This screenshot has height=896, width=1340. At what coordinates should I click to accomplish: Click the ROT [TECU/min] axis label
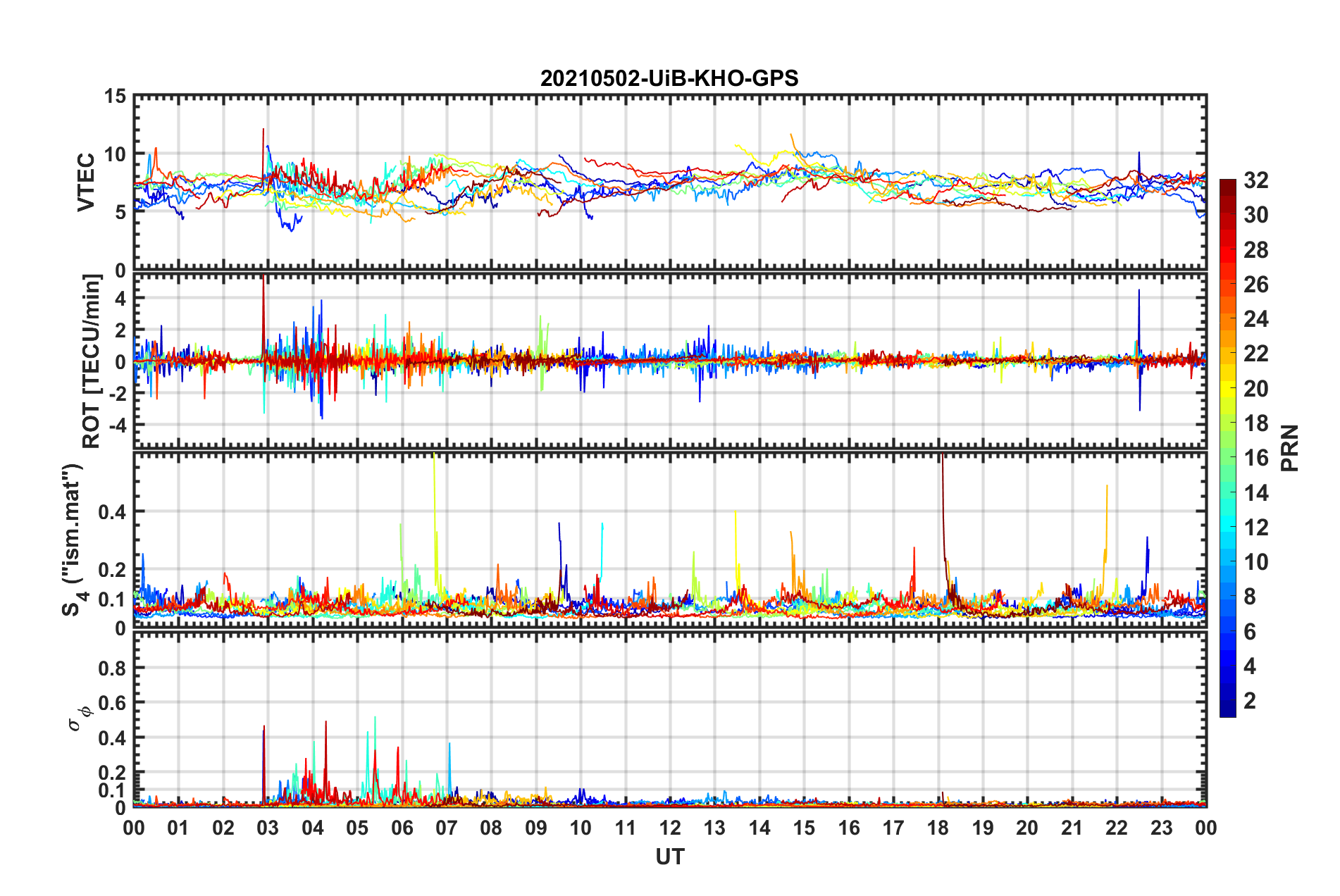(91, 361)
